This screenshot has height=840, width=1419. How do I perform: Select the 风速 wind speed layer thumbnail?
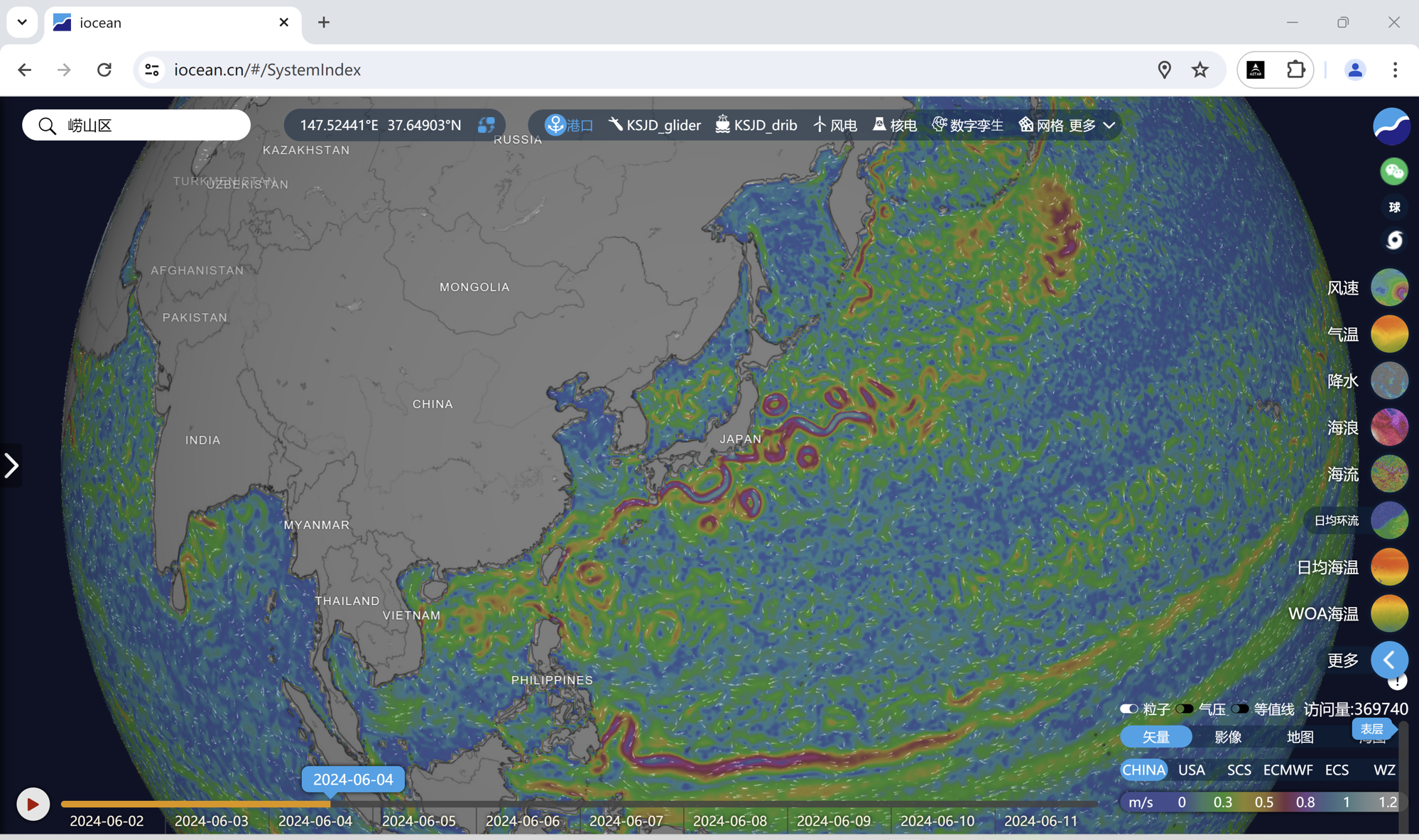coord(1389,288)
